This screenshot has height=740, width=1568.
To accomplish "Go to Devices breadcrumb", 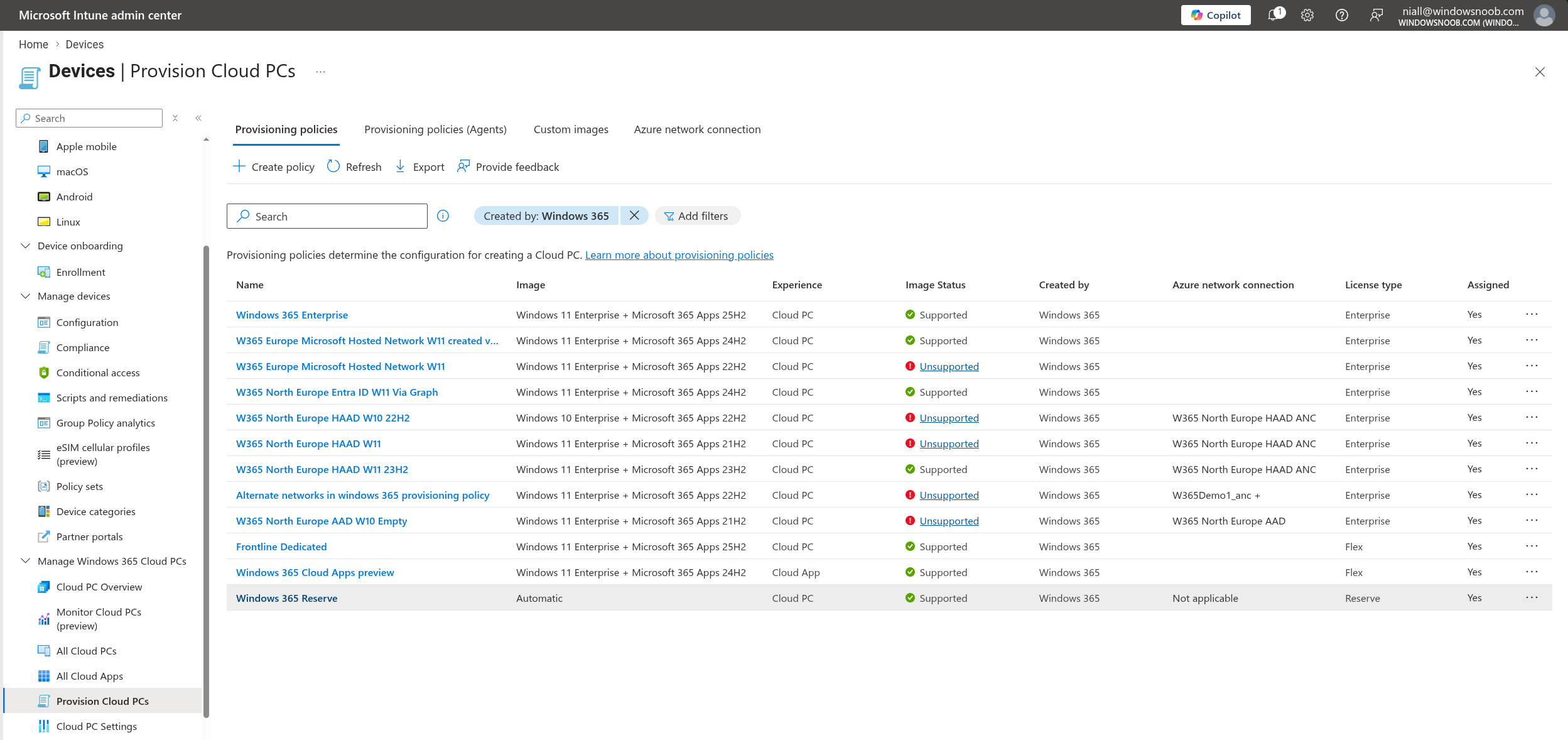I will [x=85, y=45].
